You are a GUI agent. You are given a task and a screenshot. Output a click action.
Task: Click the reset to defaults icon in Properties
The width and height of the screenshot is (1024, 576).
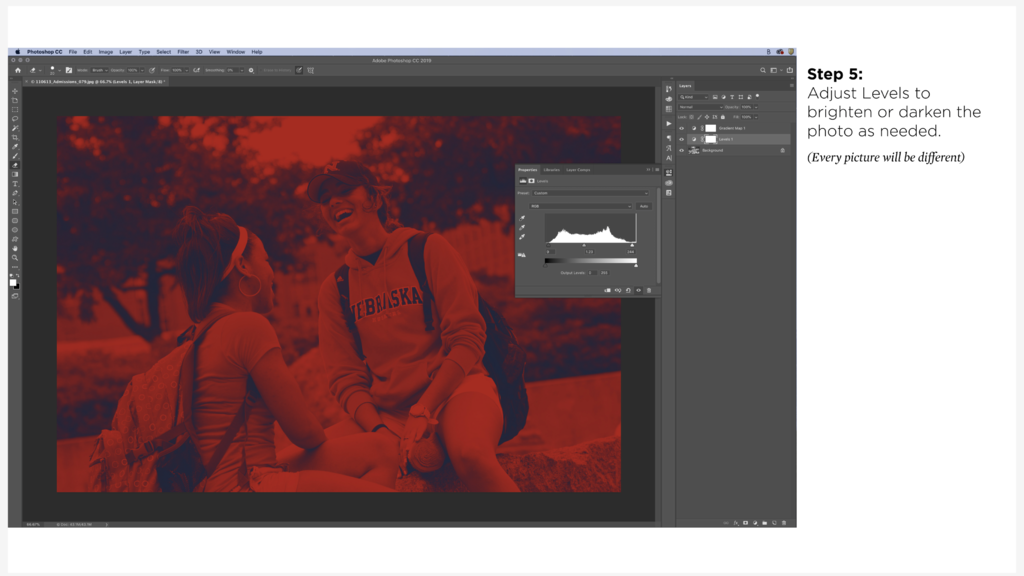(x=628, y=290)
